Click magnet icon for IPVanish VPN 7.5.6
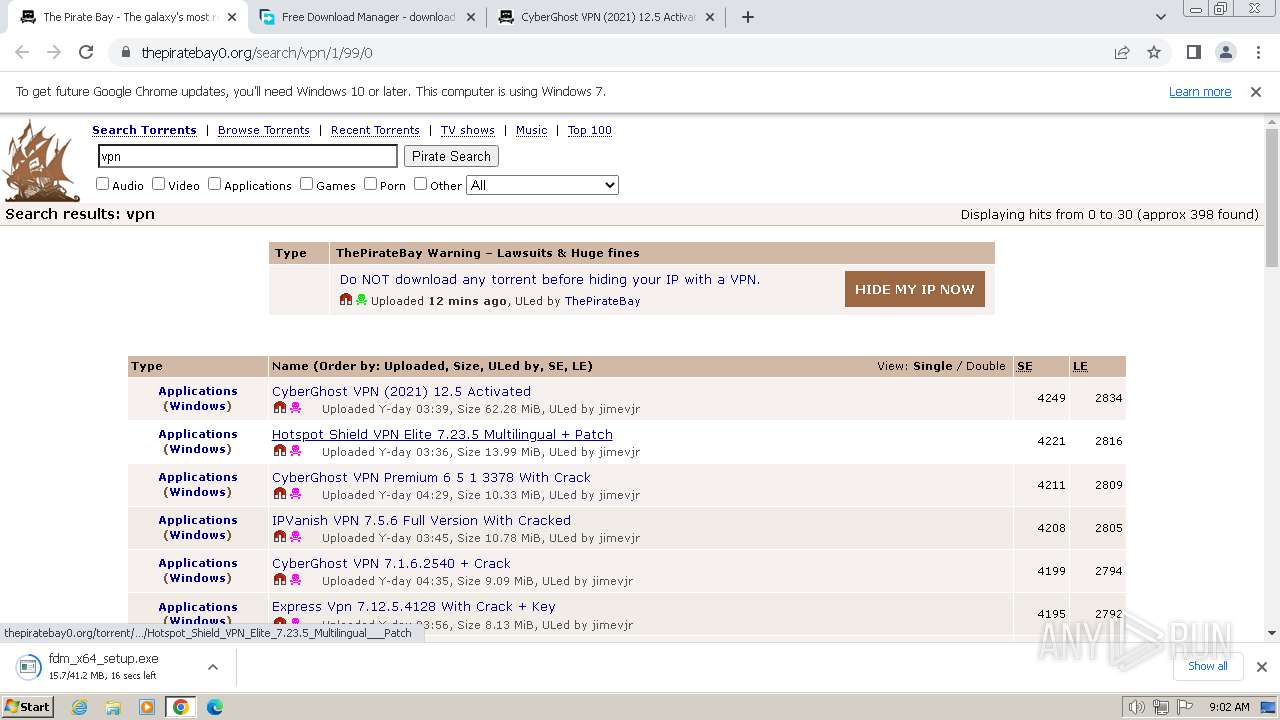The image size is (1280, 720). pyautogui.click(x=279, y=537)
